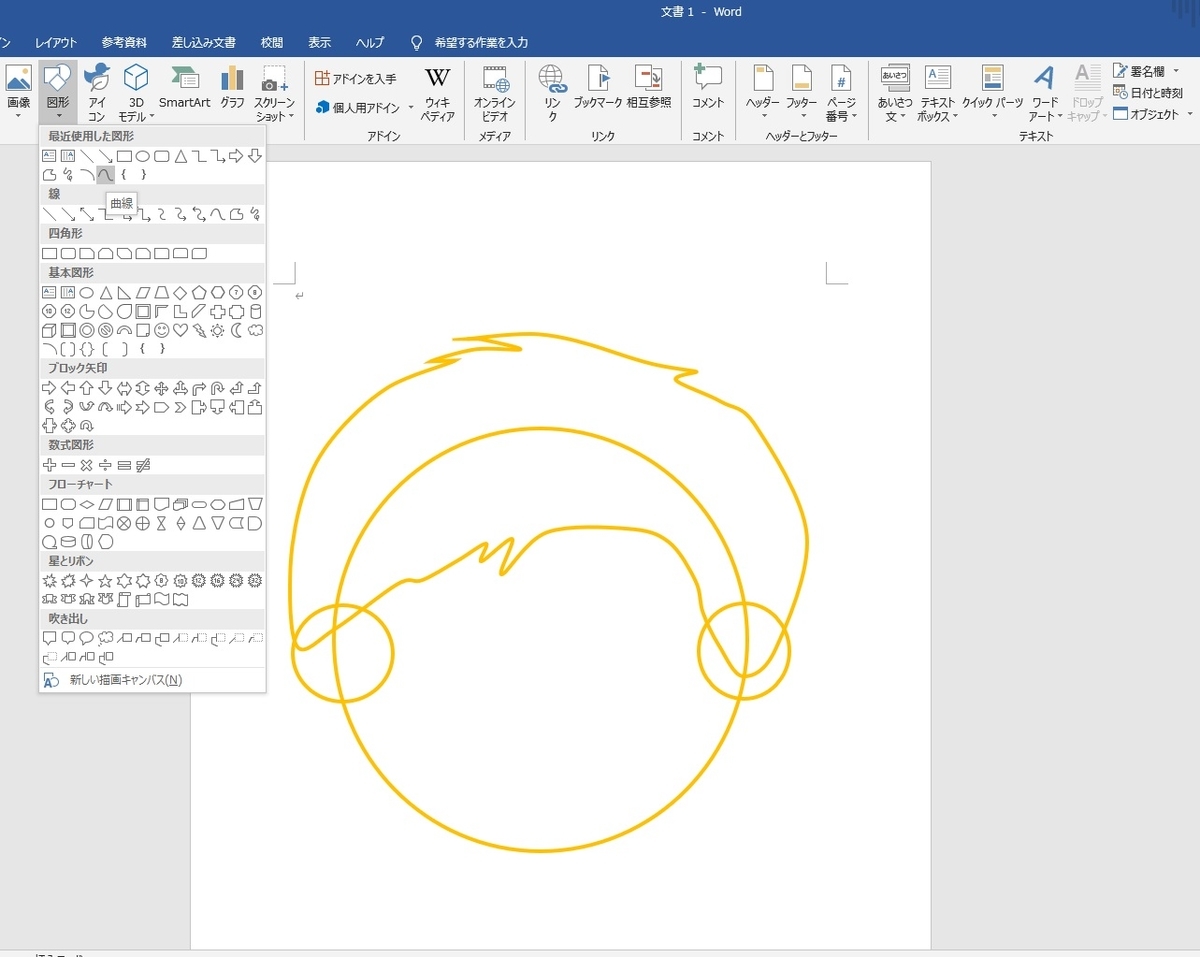Select the vertical scroll ribbon shape

pos(124,600)
